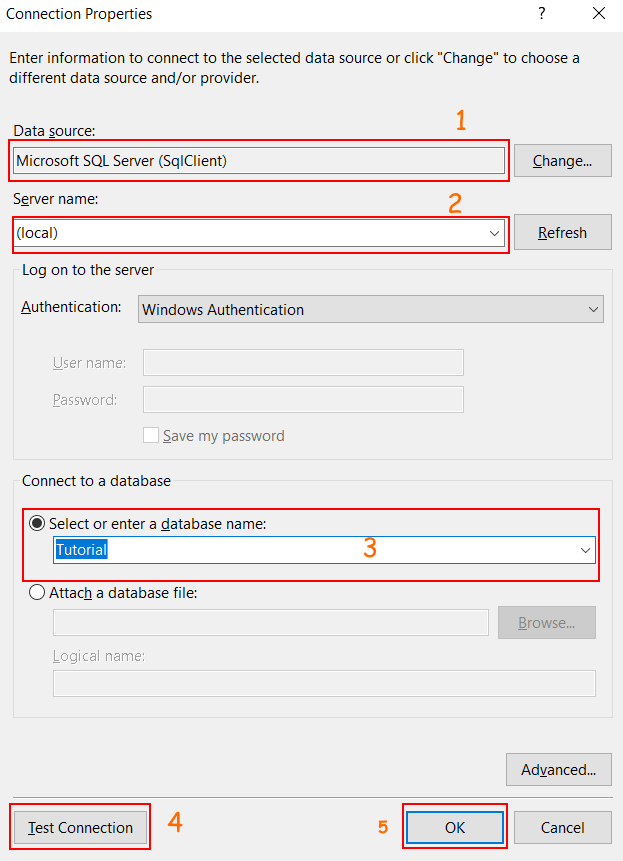Click Test Connection

tap(79, 827)
